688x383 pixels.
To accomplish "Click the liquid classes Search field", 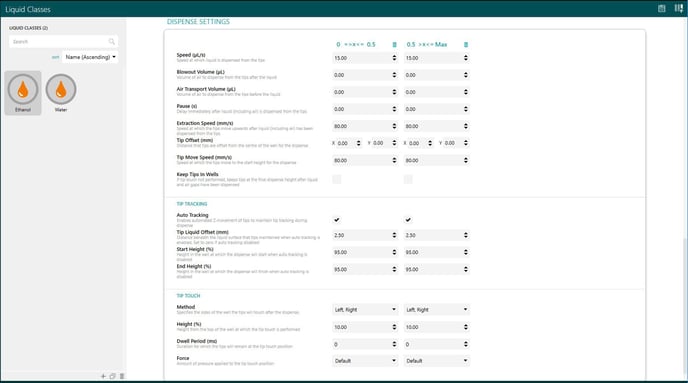I will click(x=63, y=42).
